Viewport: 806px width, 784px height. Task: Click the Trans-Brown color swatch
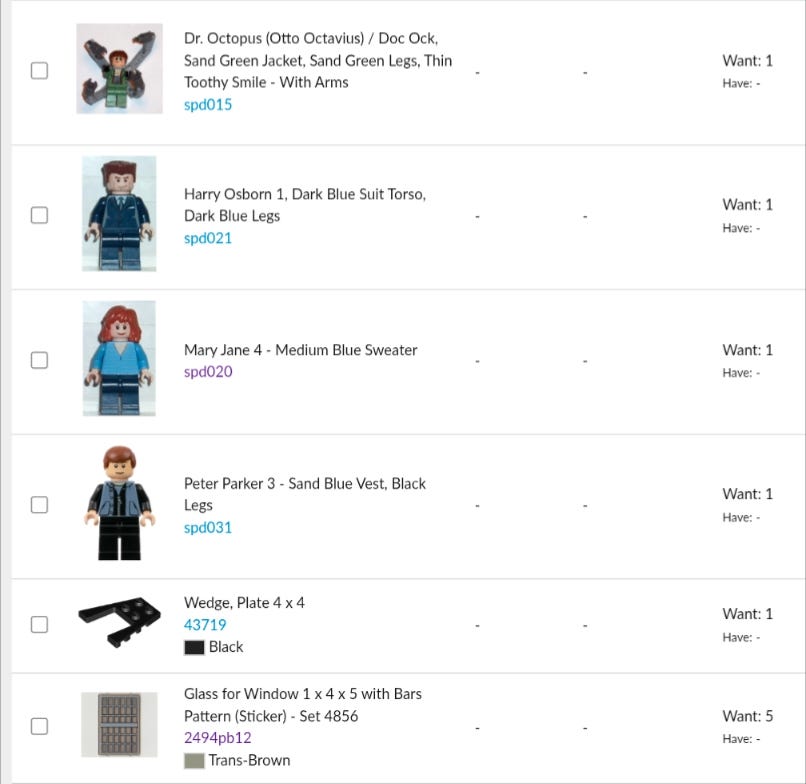pos(194,760)
